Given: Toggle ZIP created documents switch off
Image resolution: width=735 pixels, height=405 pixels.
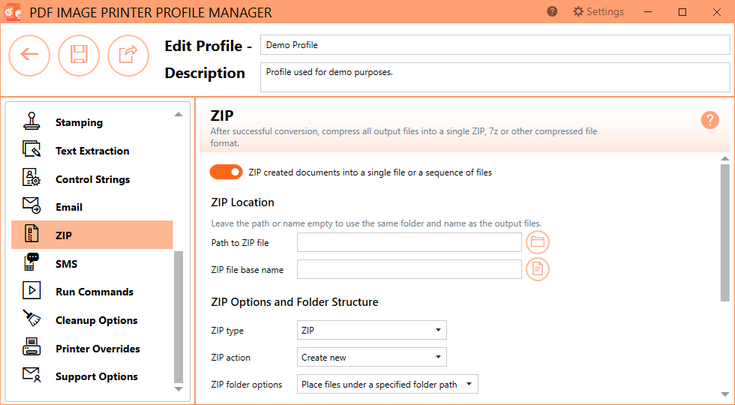Looking at the screenshot, I should (x=226, y=172).
